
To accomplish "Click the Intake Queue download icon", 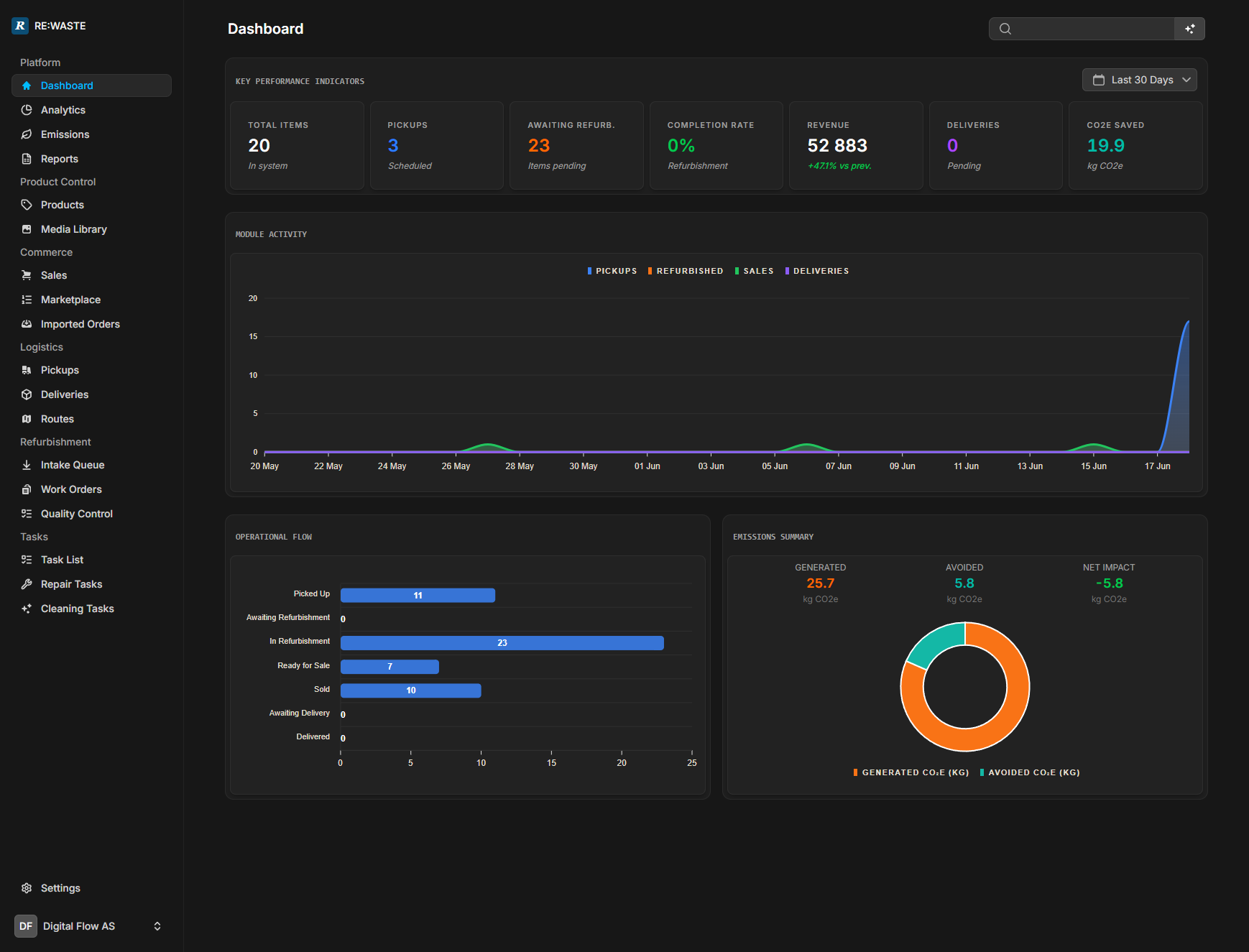I will [x=27, y=465].
